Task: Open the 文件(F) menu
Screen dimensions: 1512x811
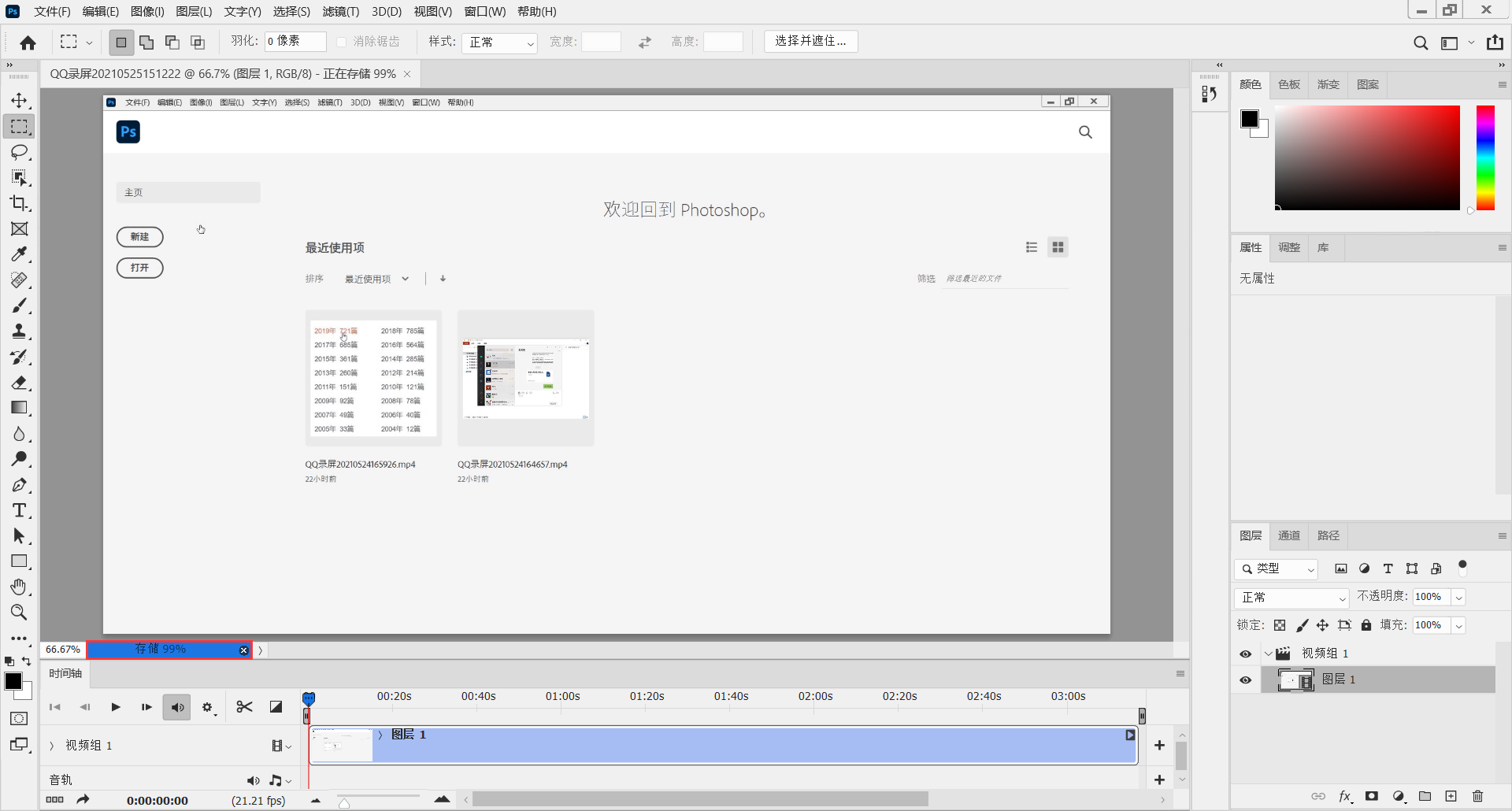Action: [52, 12]
